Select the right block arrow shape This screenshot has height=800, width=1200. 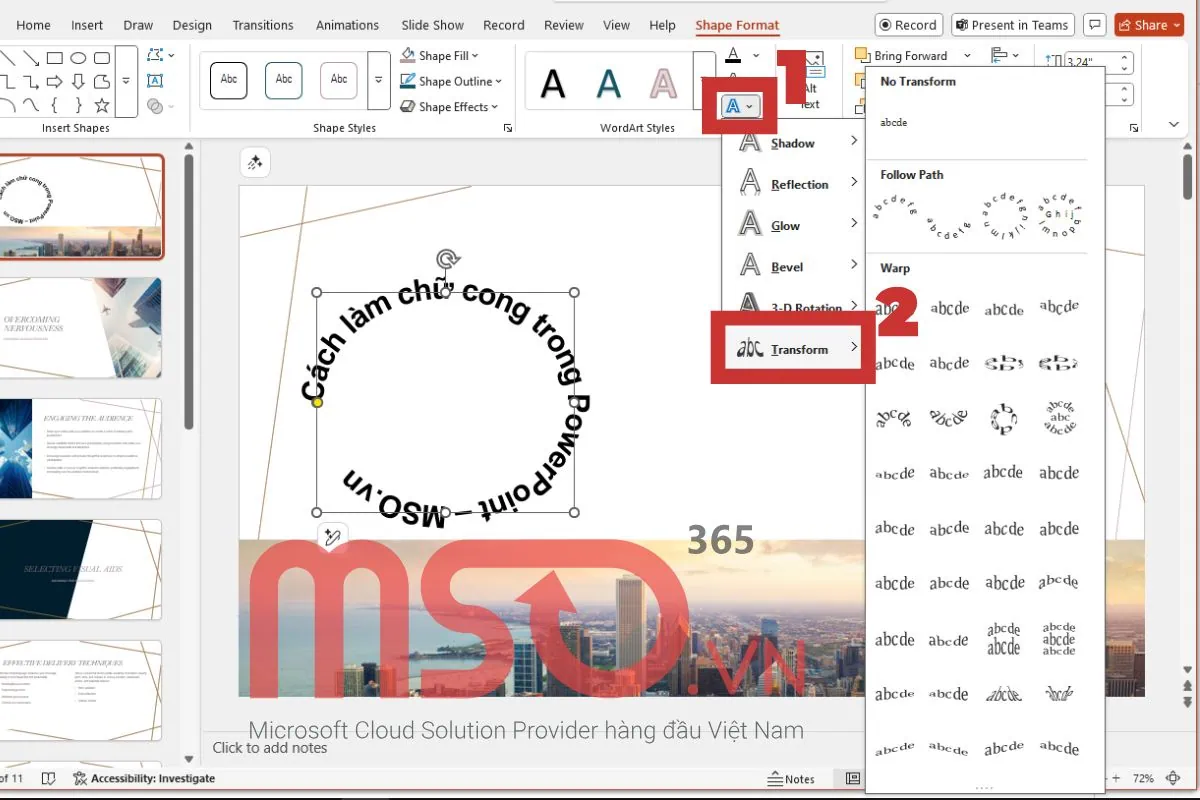(x=55, y=81)
